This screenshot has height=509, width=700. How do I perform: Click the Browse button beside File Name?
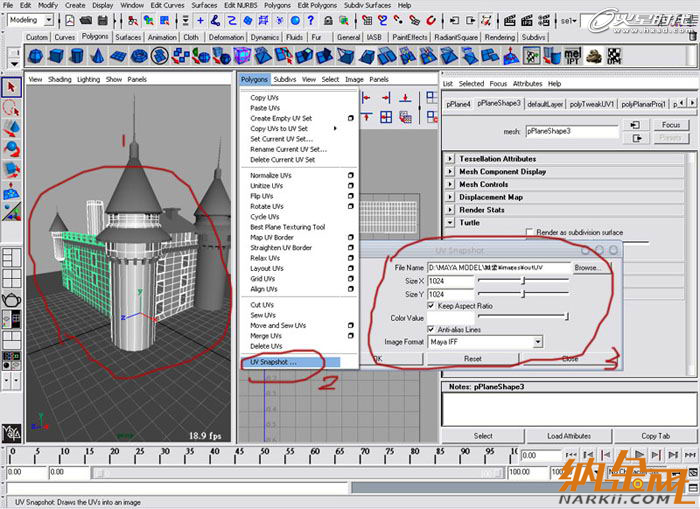[x=588, y=268]
